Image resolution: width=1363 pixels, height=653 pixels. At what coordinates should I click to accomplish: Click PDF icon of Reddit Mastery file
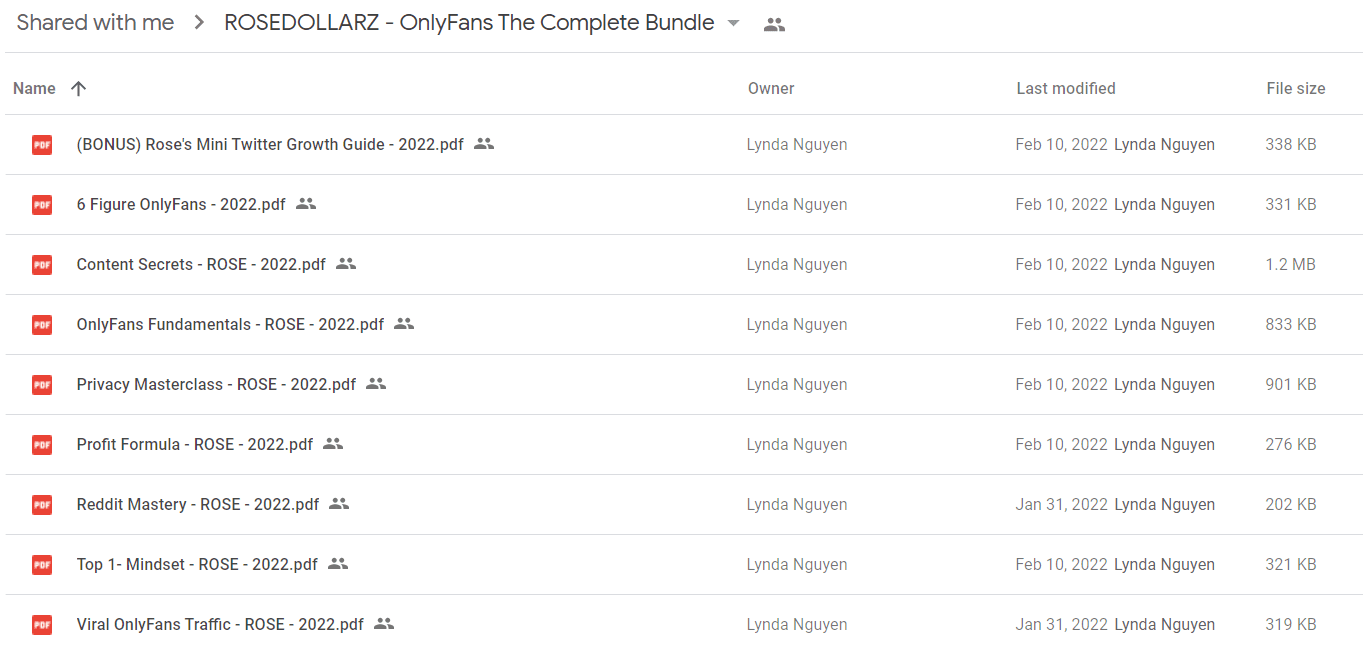(x=42, y=505)
